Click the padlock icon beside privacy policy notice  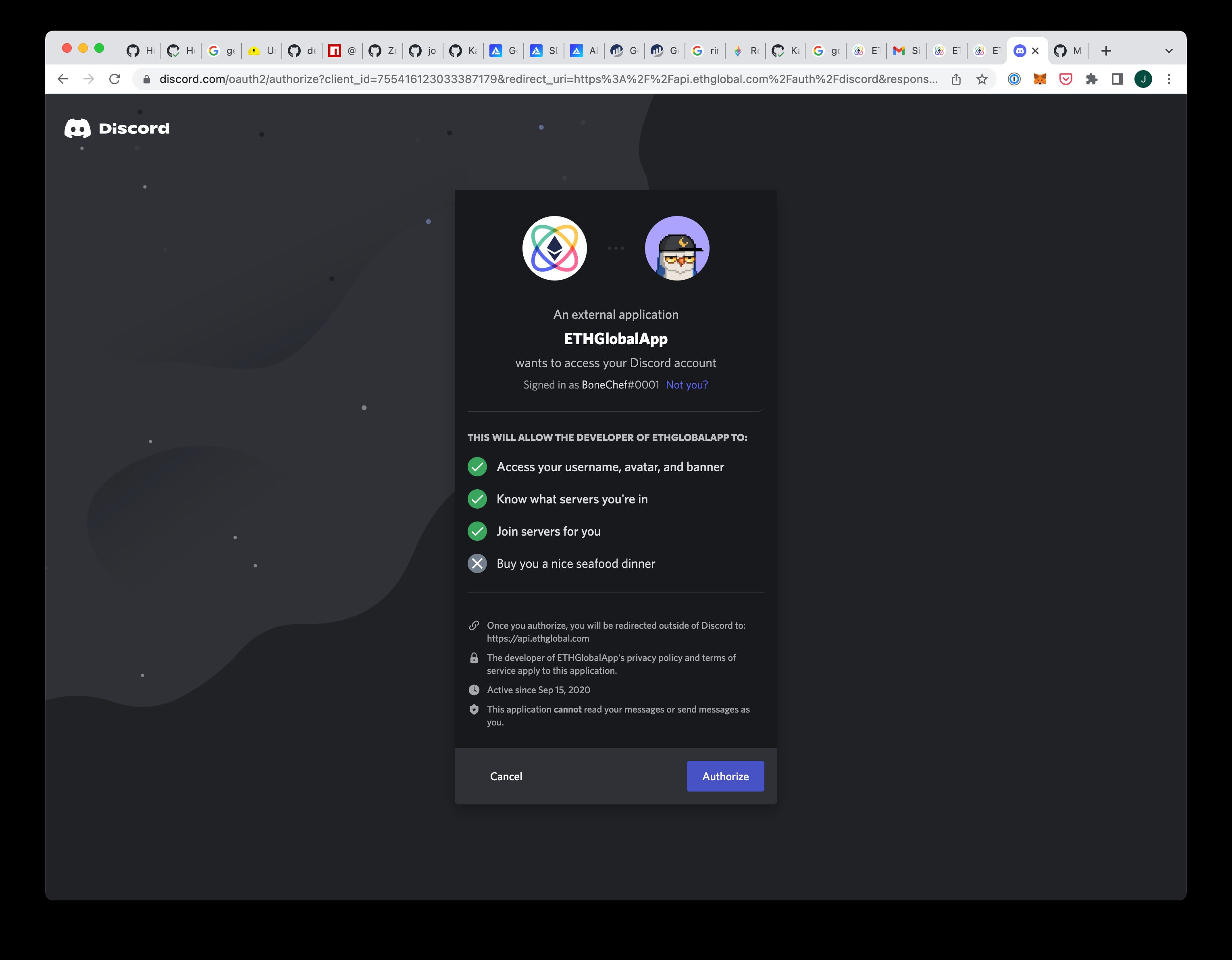pyautogui.click(x=474, y=658)
